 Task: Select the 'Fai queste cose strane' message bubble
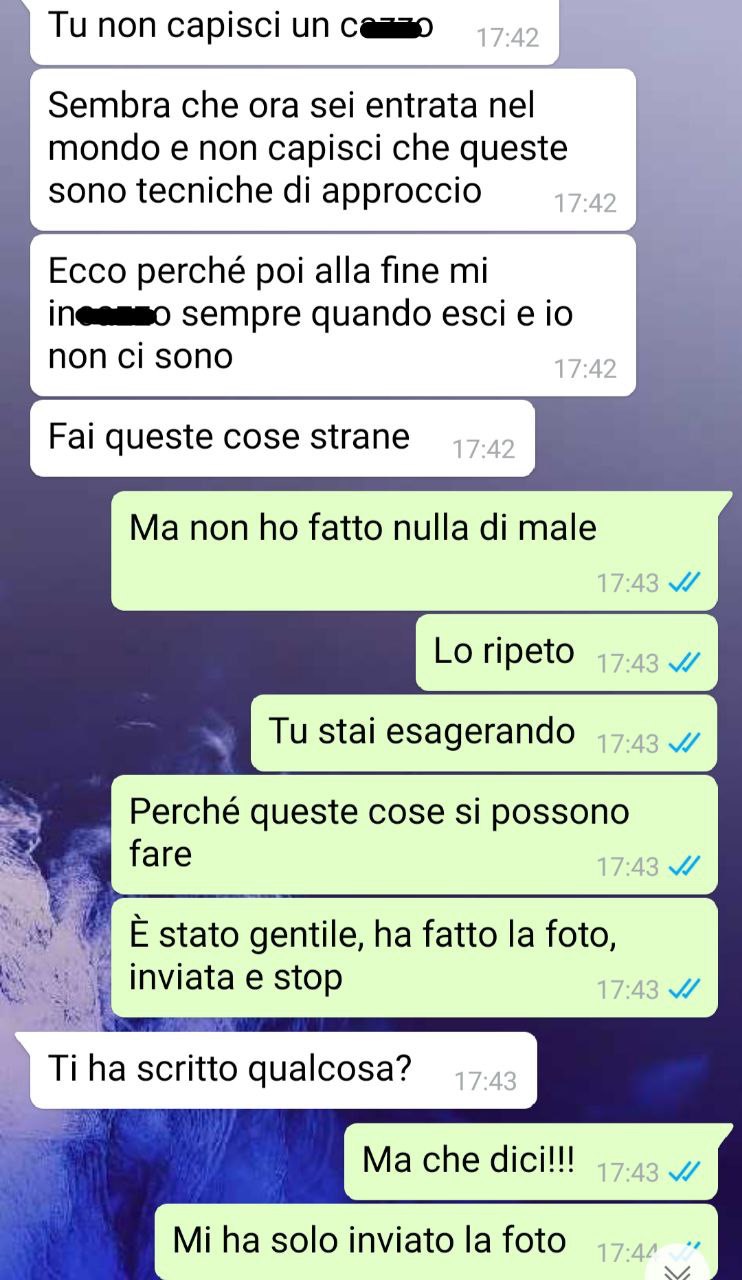pos(282,438)
